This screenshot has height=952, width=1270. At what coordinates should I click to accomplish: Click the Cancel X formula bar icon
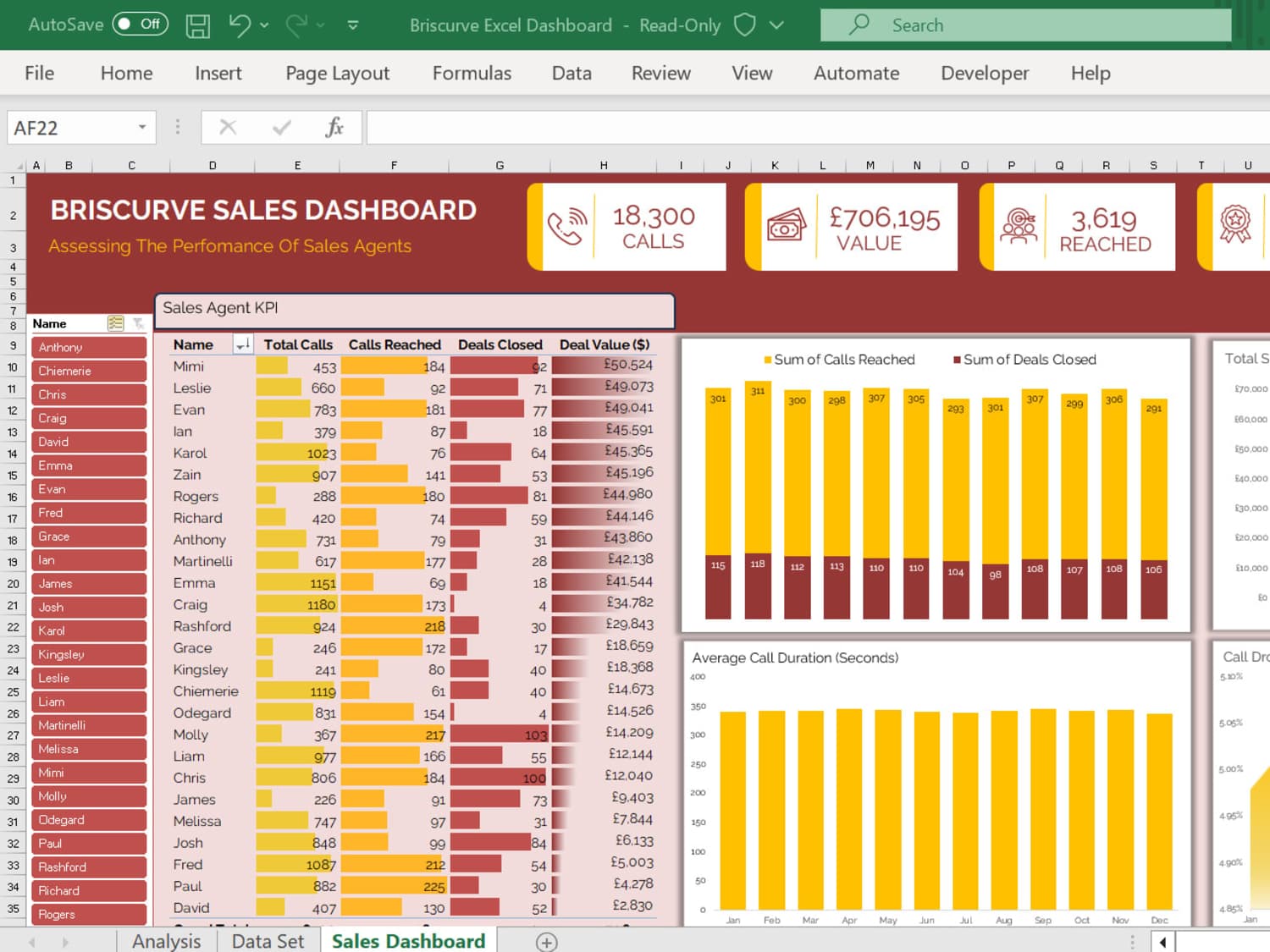click(x=228, y=128)
